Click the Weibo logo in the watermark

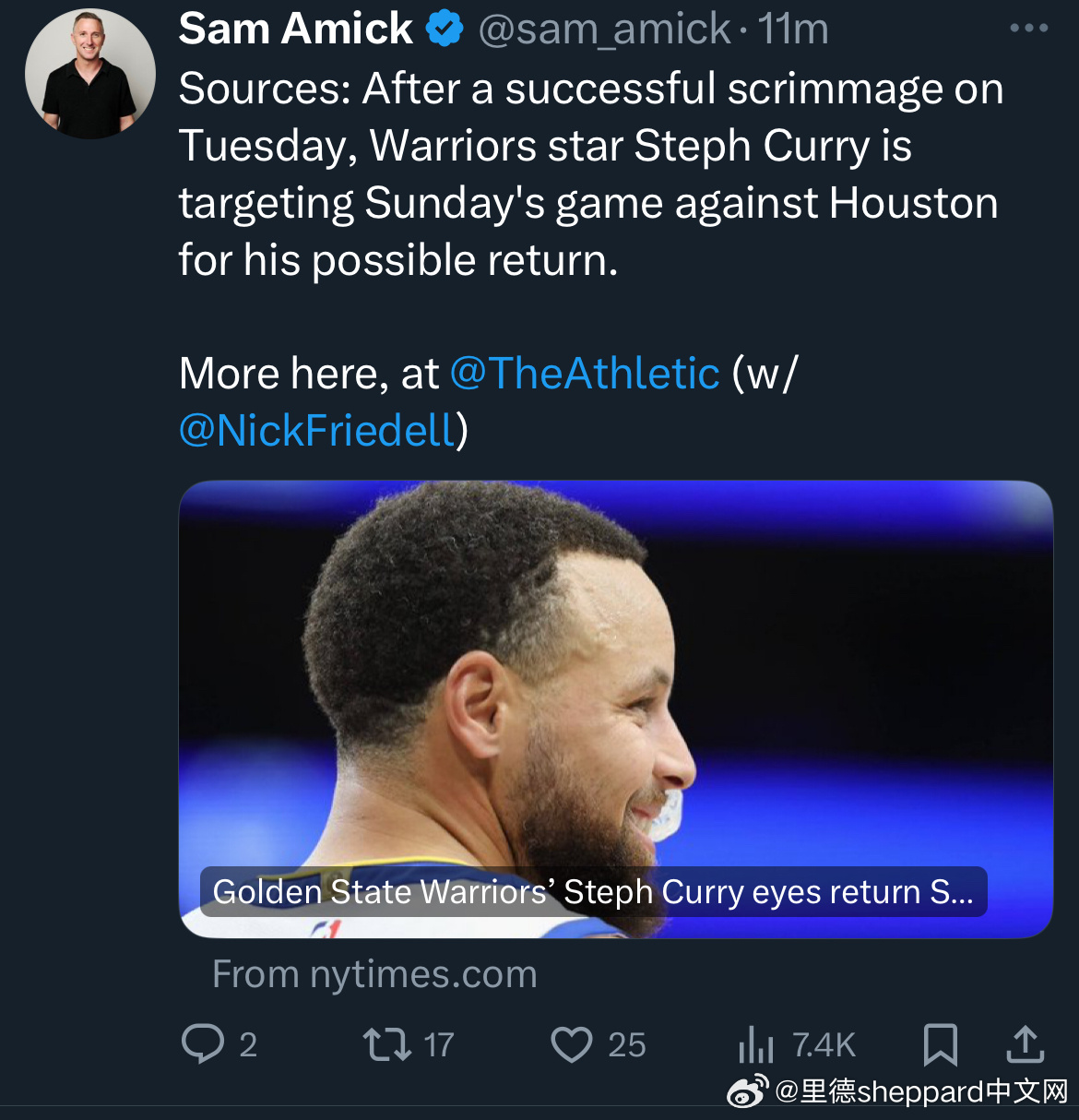[747, 1091]
